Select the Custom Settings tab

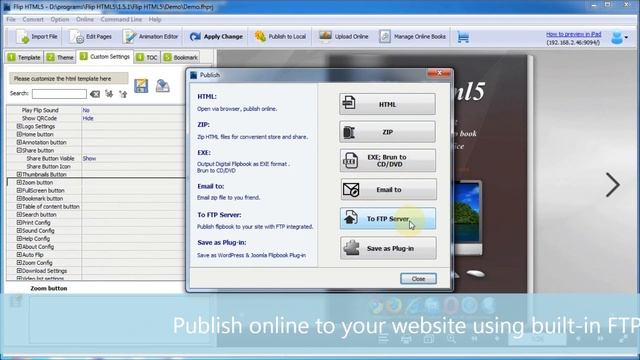pos(105,57)
